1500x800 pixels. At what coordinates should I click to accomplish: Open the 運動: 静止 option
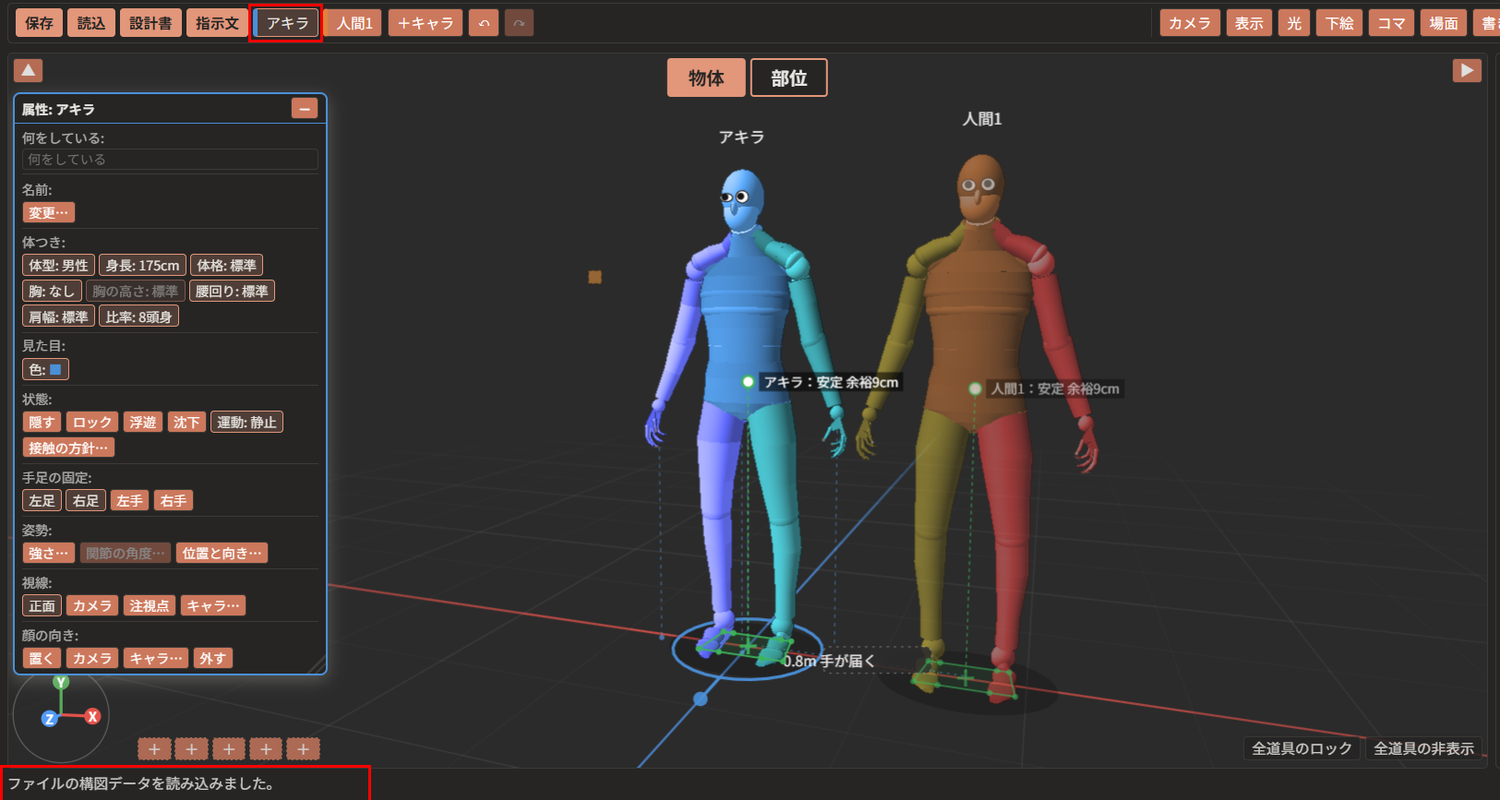[x=247, y=422]
